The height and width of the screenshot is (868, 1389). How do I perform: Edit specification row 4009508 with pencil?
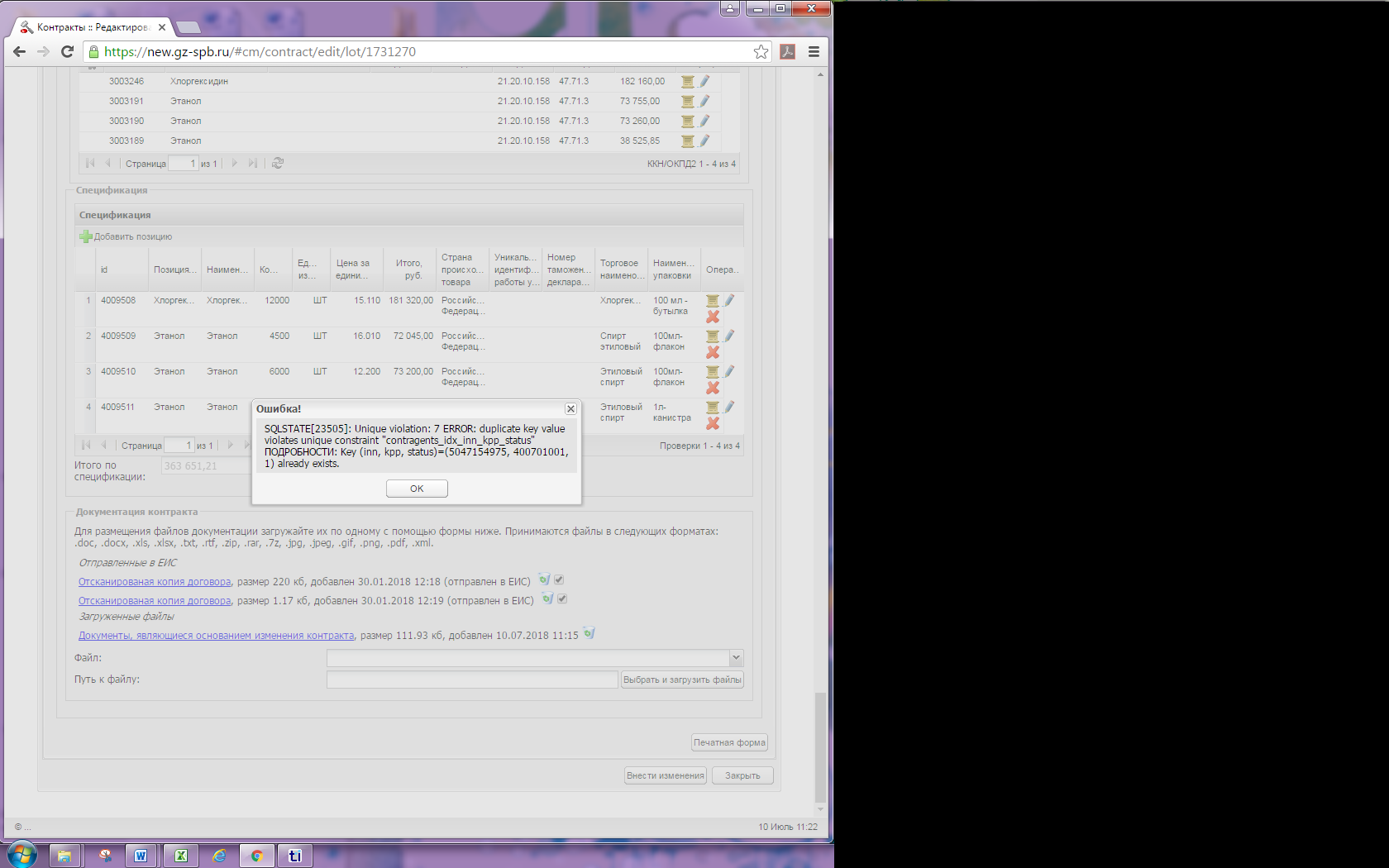click(x=729, y=300)
